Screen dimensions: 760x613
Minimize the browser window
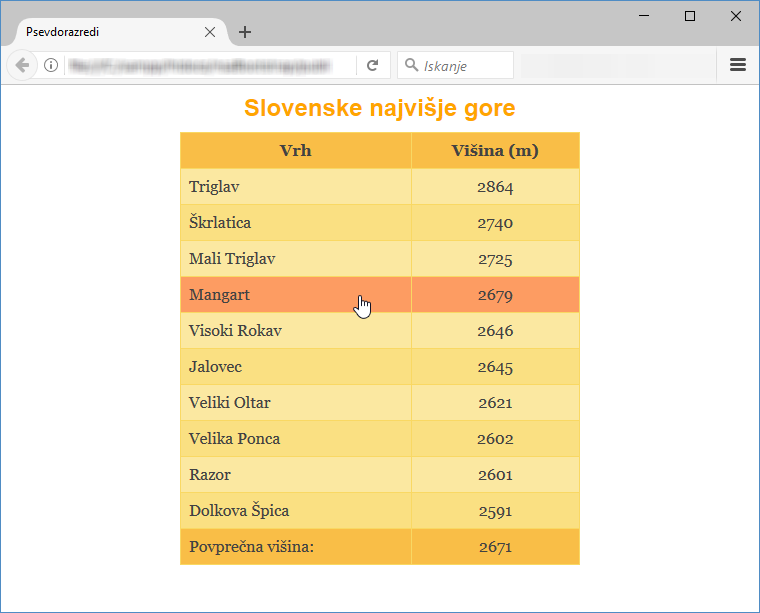point(644,16)
